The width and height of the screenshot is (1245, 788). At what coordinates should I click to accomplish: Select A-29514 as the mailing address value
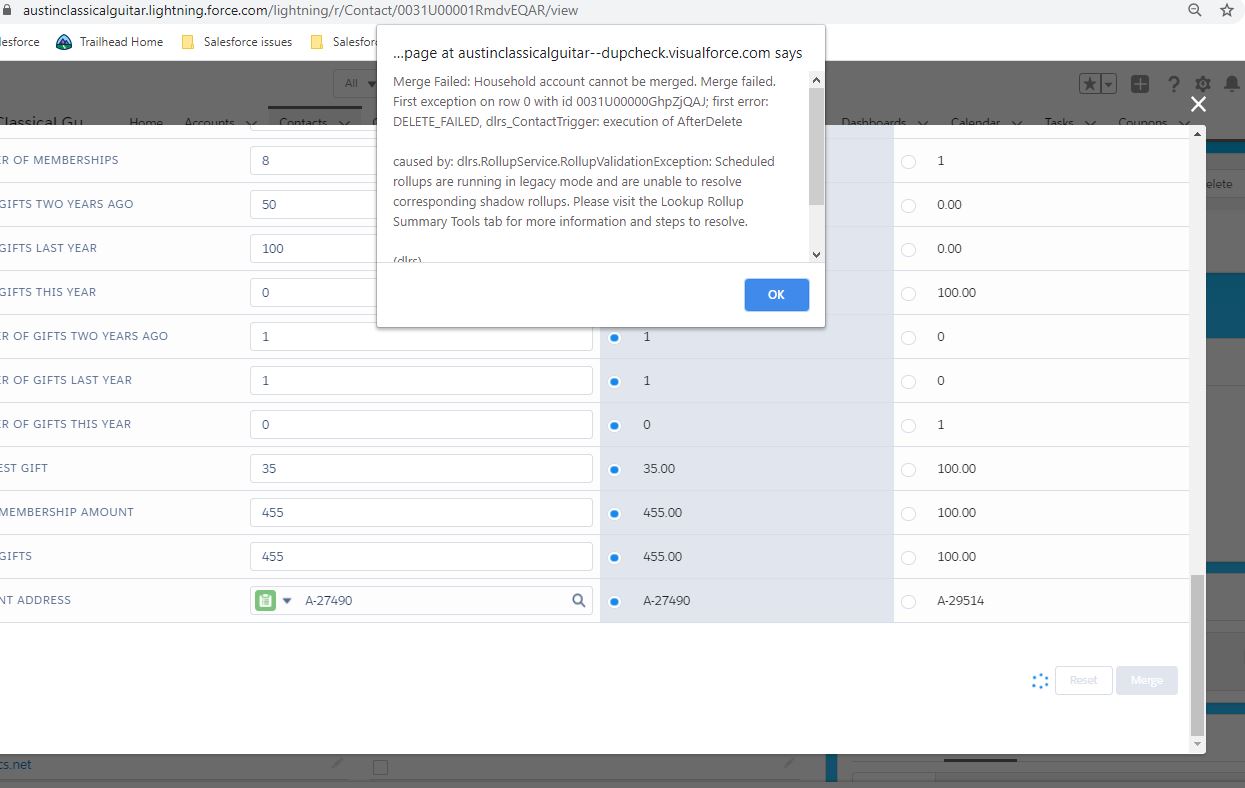908,600
